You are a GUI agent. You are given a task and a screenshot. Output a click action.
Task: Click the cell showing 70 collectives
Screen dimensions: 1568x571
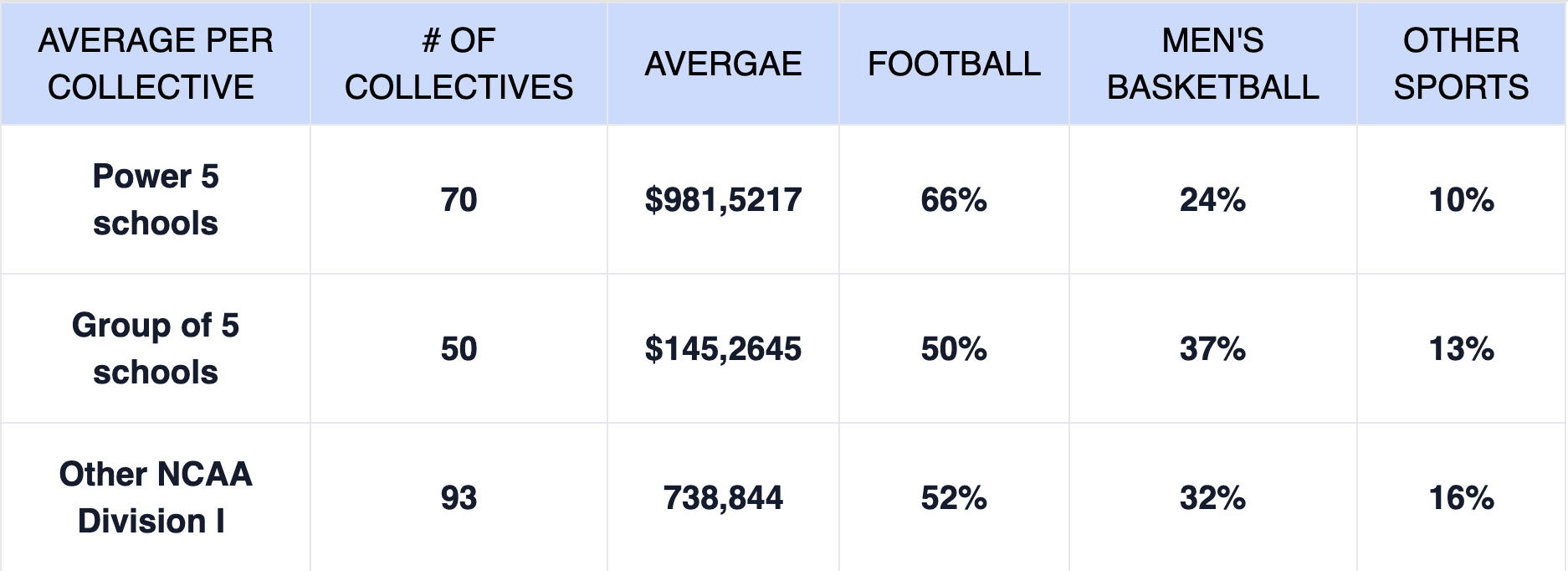459,200
